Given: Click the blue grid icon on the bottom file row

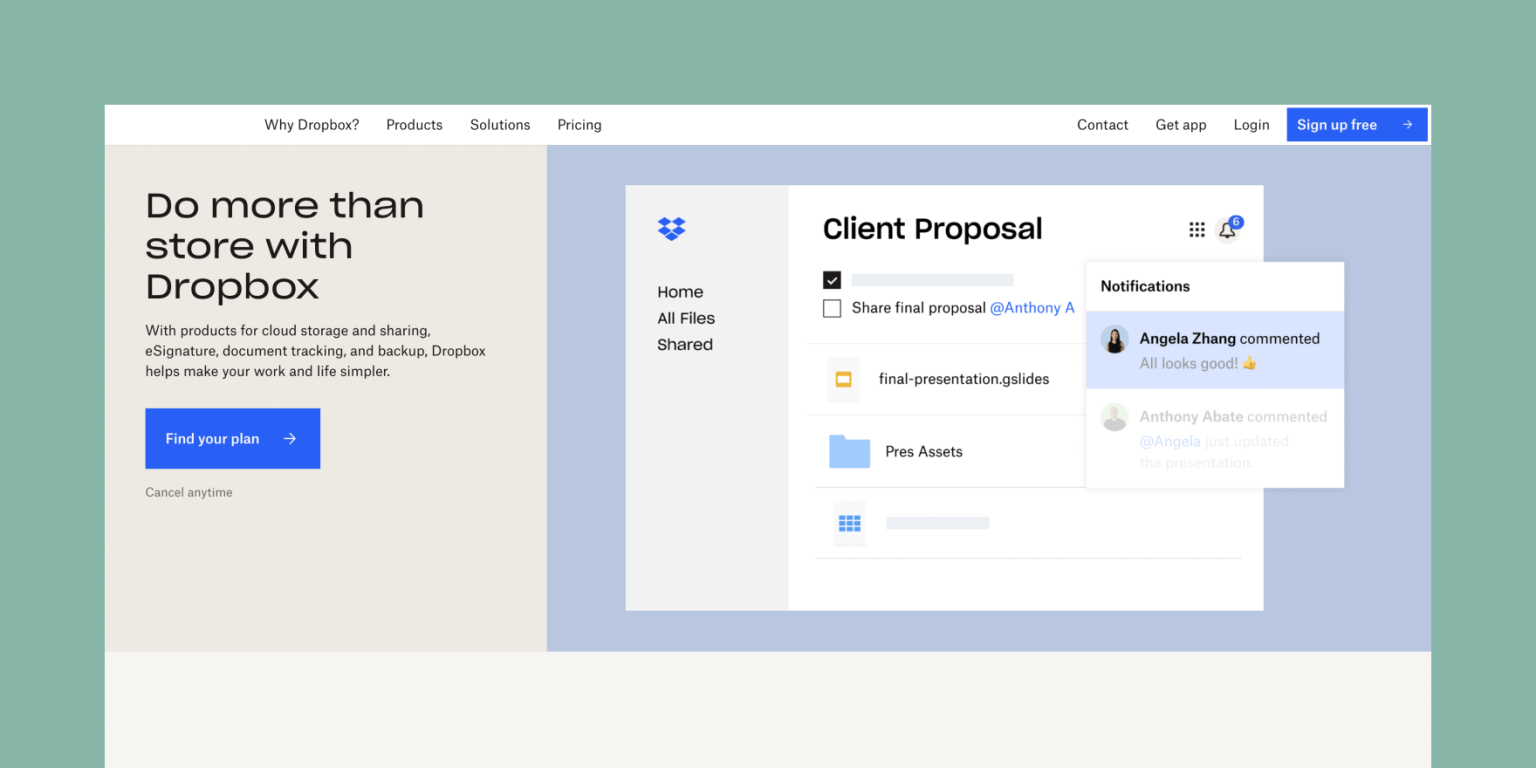Looking at the screenshot, I should click(849, 523).
